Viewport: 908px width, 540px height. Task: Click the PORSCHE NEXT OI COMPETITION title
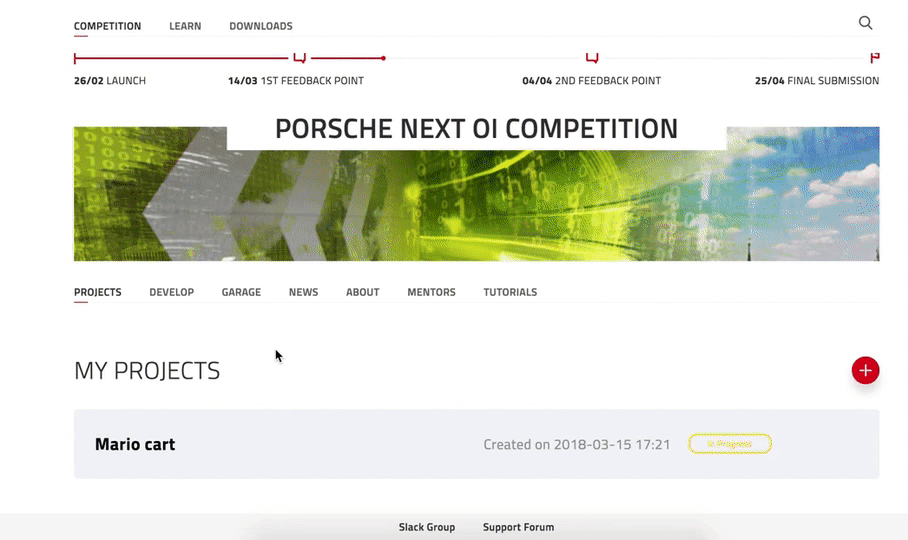[x=476, y=128]
